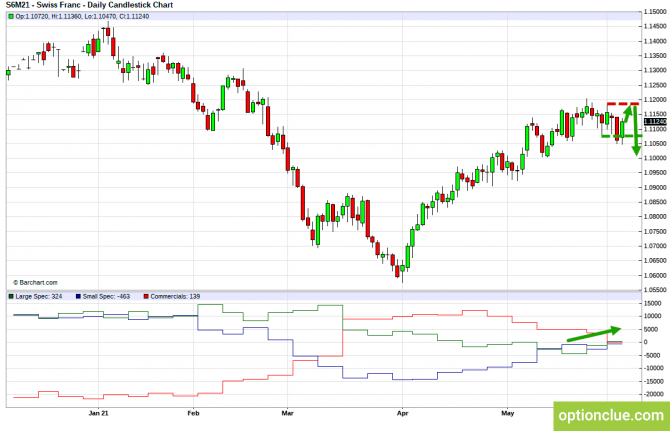Viewport: 670px width, 431px height.
Task: Click the 1.14000 price axis label
Action: click(655, 41)
